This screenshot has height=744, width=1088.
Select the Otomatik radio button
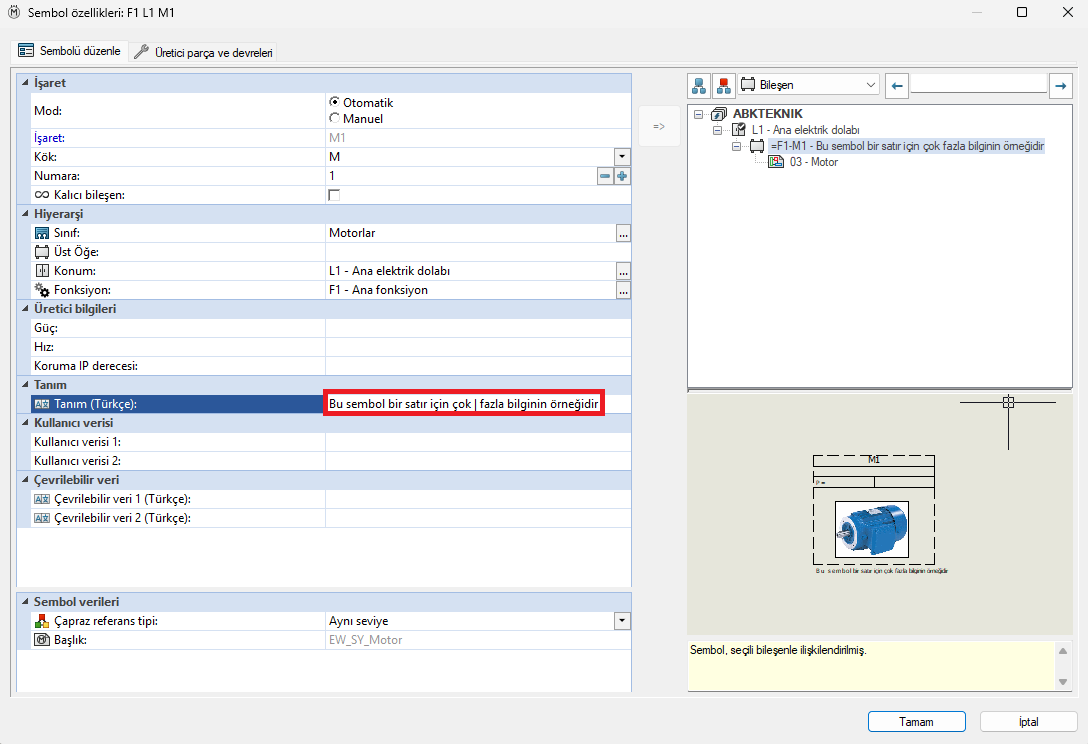tap(334, 102)
